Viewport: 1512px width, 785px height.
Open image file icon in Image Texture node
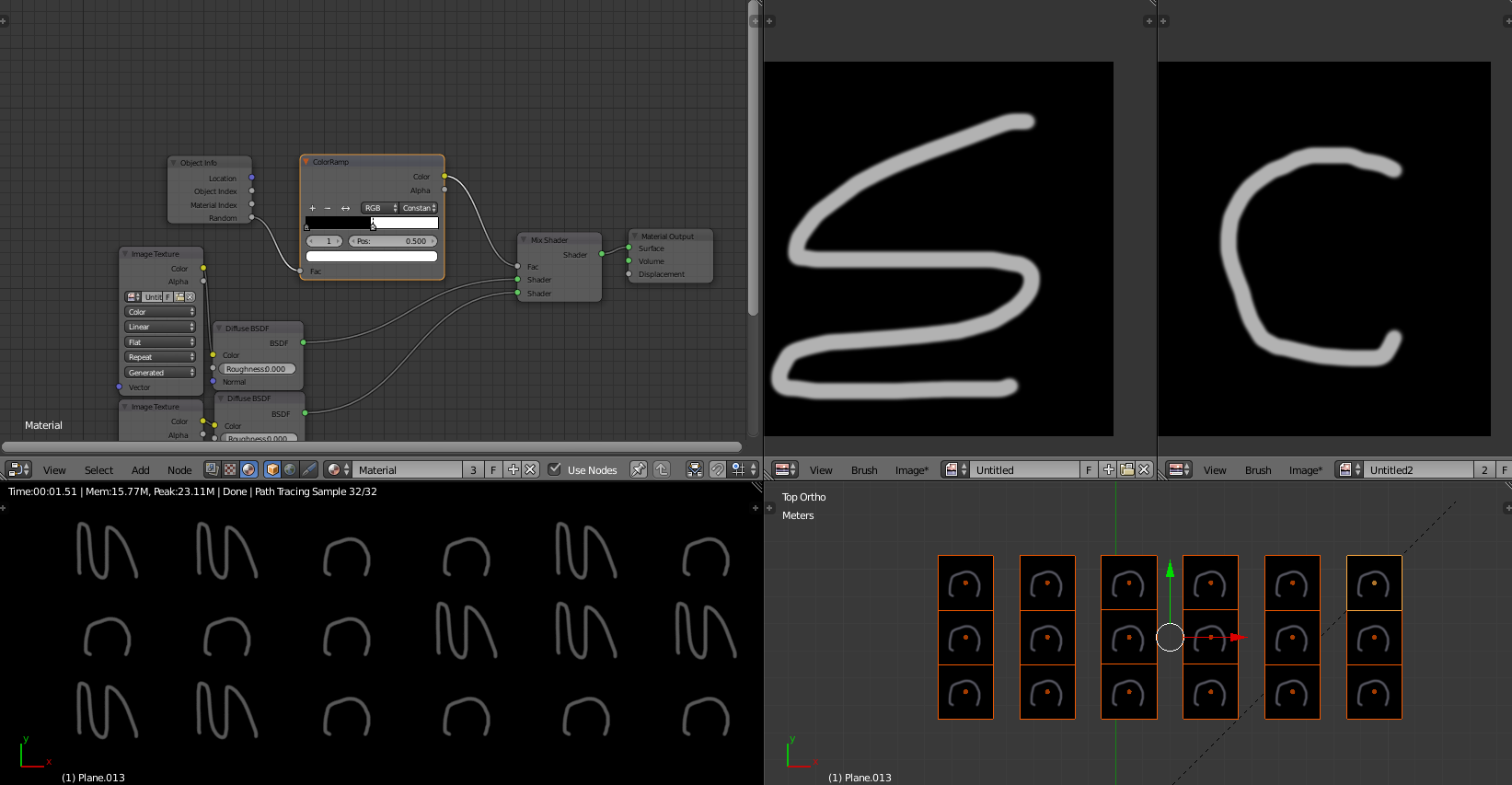[179, 297]
